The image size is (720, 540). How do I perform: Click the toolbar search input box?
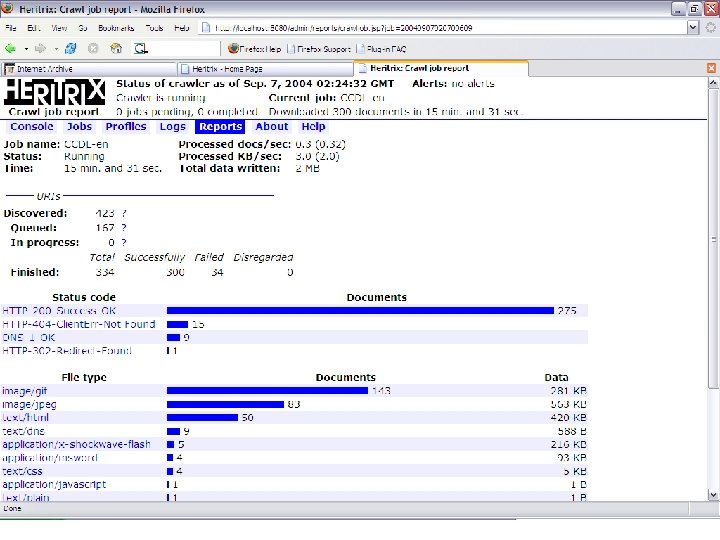tap(185, 48)
